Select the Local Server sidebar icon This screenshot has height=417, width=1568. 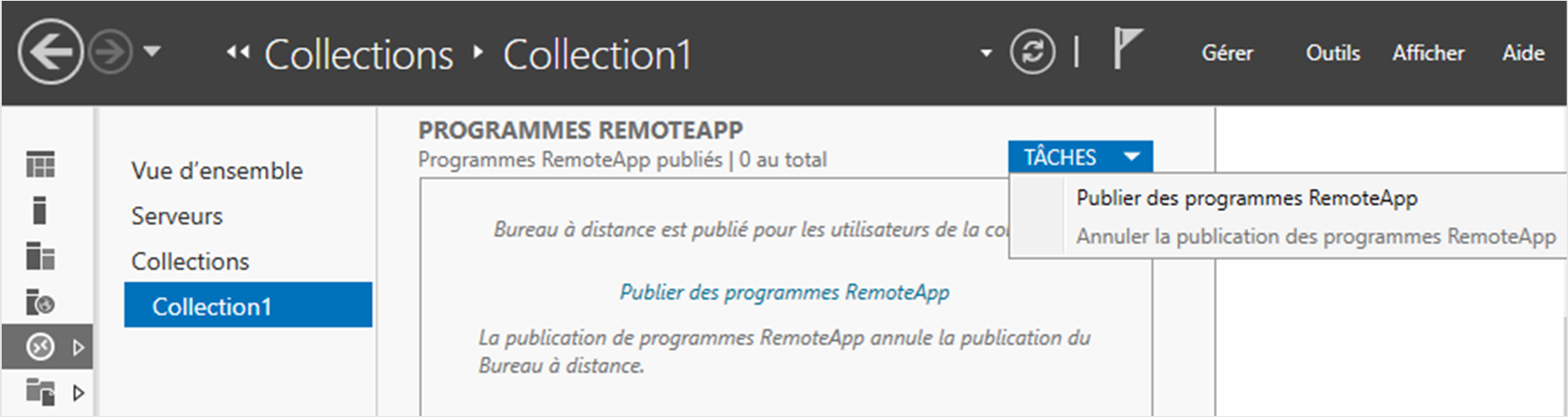(x=39, y=210)
